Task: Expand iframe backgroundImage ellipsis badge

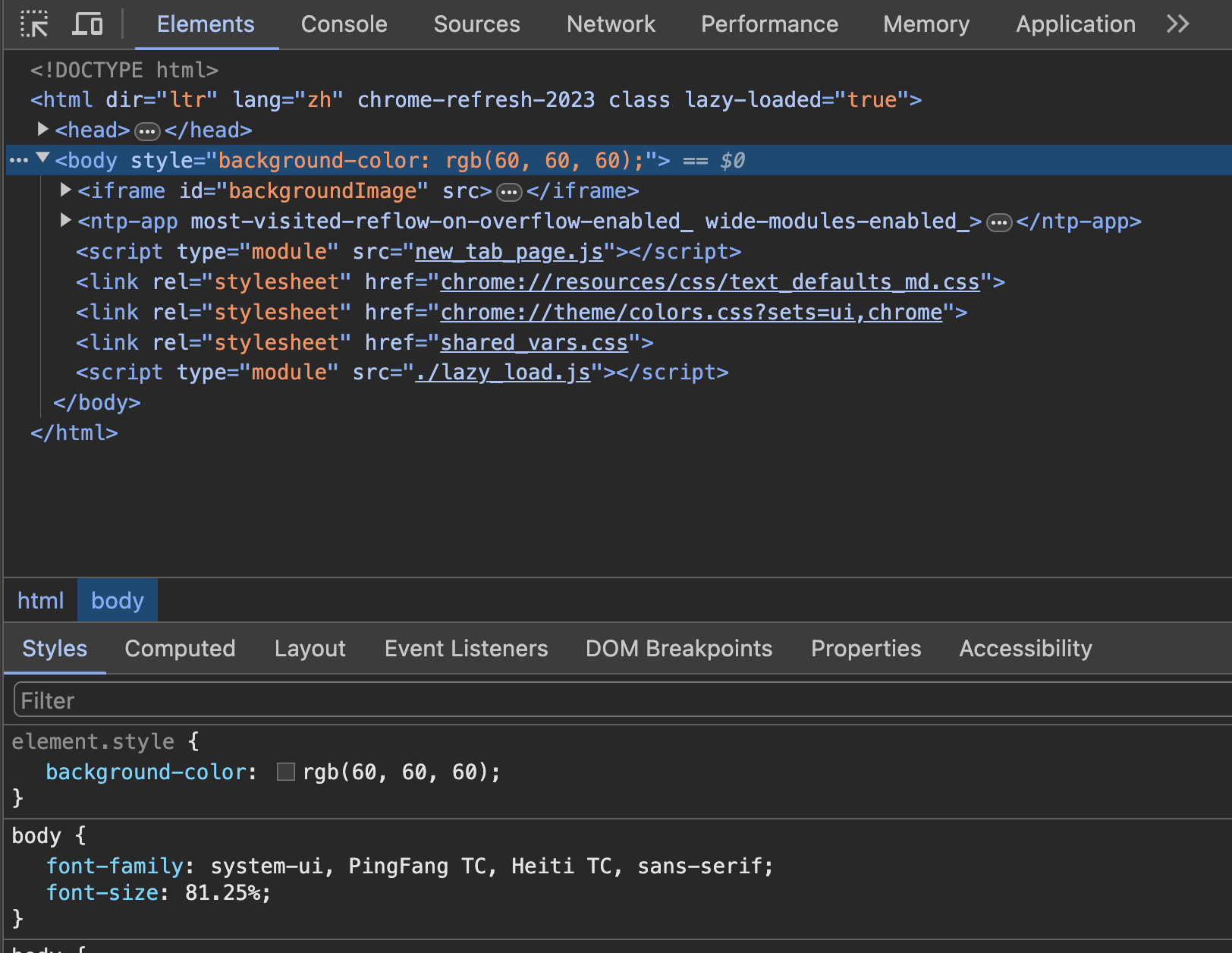Action: [x=509, y=193]
